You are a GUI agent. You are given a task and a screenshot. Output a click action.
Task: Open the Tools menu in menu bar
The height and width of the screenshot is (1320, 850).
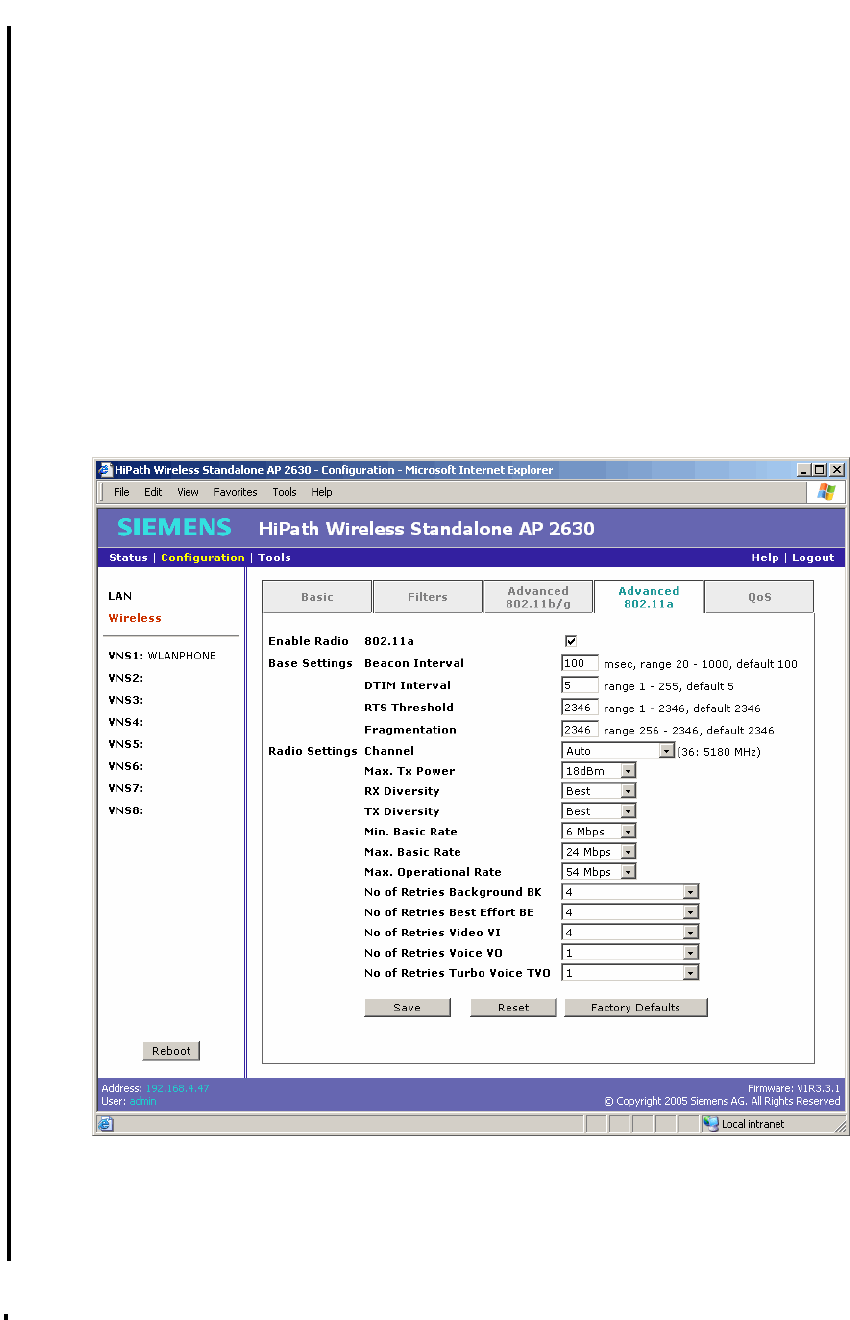tap(285, 492)
